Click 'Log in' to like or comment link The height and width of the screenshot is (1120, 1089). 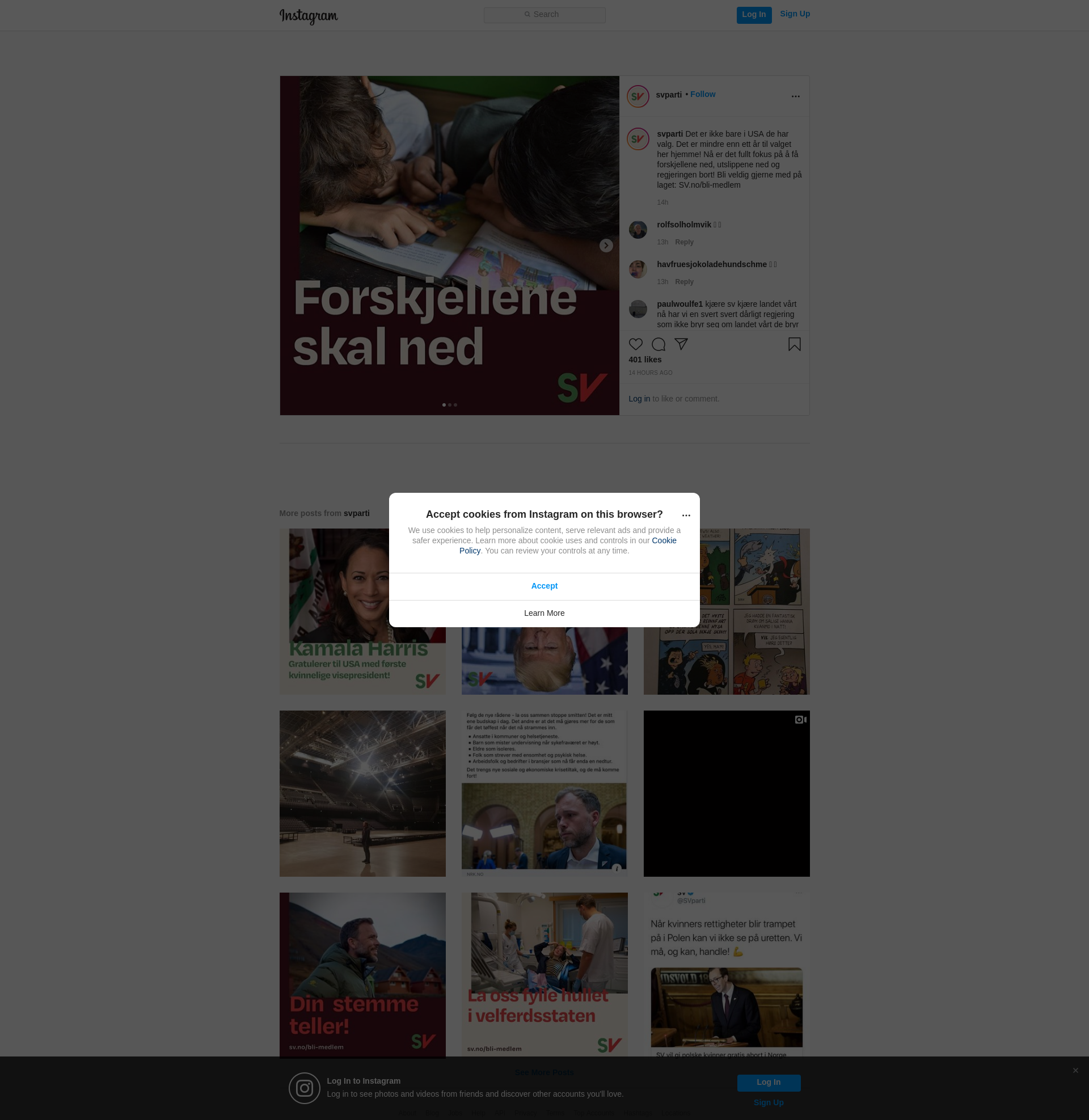[x=639, y=399]
